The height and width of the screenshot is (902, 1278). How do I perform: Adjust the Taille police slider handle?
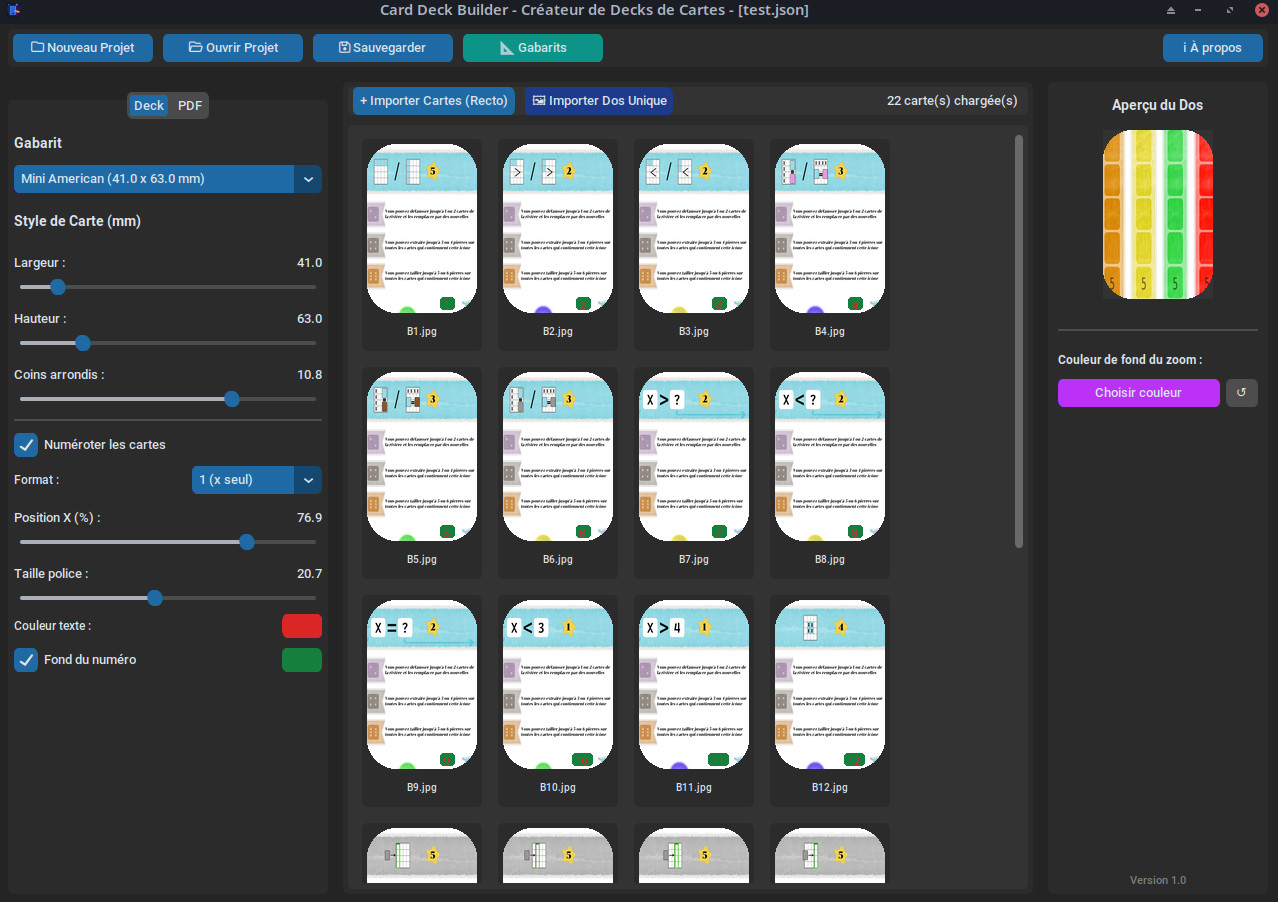pyautogui.click(x=155, y=598)
